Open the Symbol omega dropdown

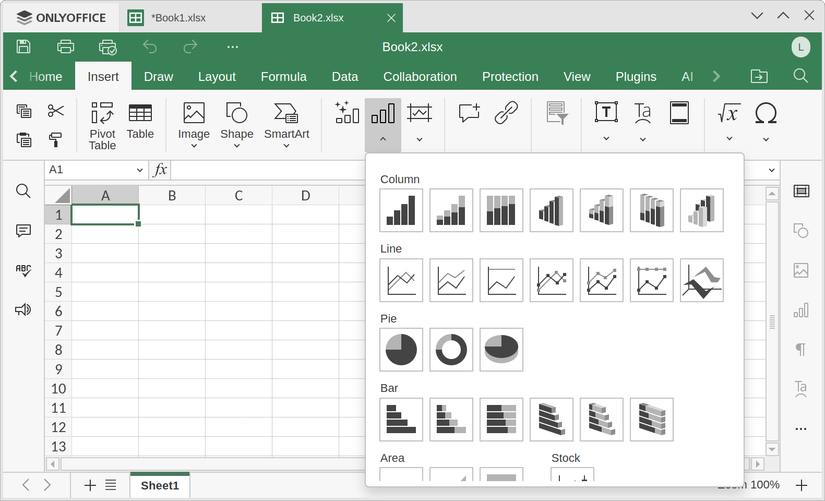(x=766, y=139)
